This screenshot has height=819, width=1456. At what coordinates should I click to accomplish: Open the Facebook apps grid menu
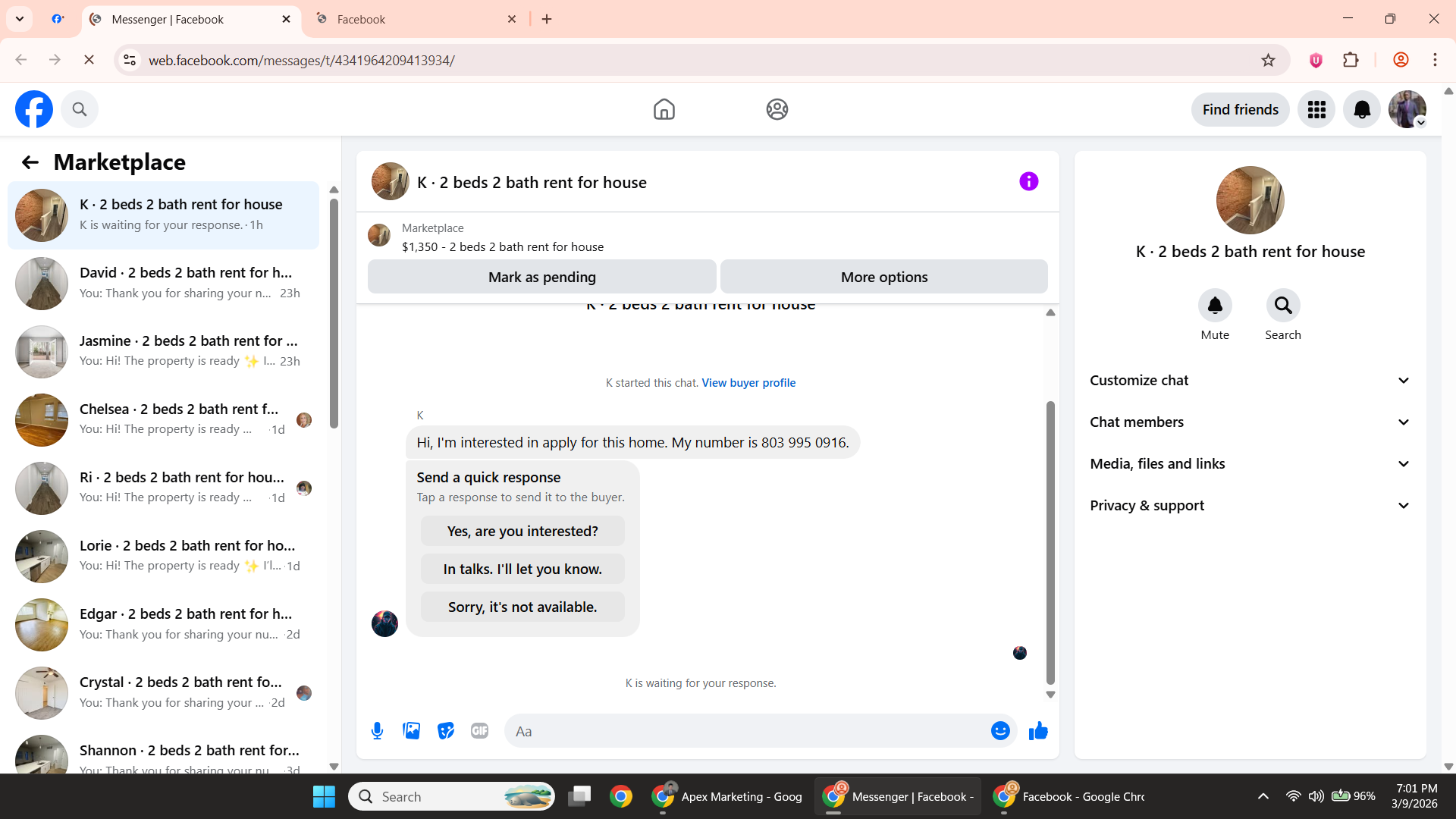click(x=1316, y=110)
